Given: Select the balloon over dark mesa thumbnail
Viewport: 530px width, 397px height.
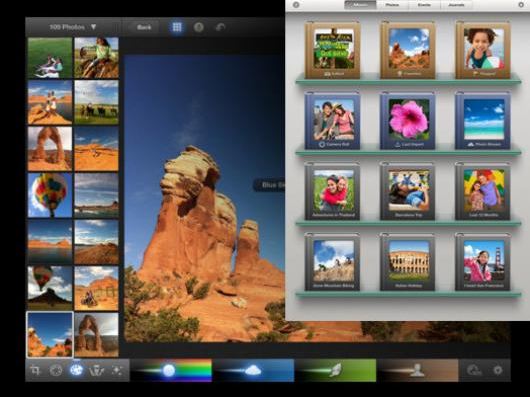Looking at the screenshot, I should 50,288.
